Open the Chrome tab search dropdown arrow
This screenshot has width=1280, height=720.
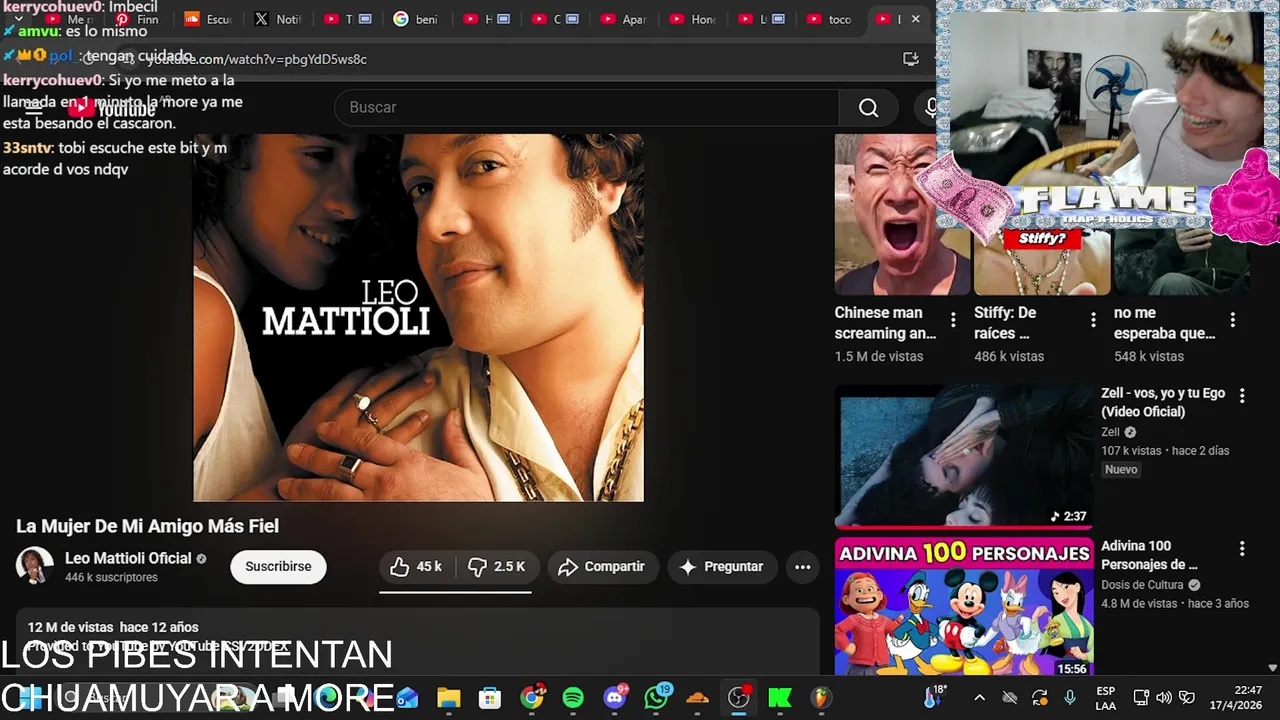(x=18, y=19)
